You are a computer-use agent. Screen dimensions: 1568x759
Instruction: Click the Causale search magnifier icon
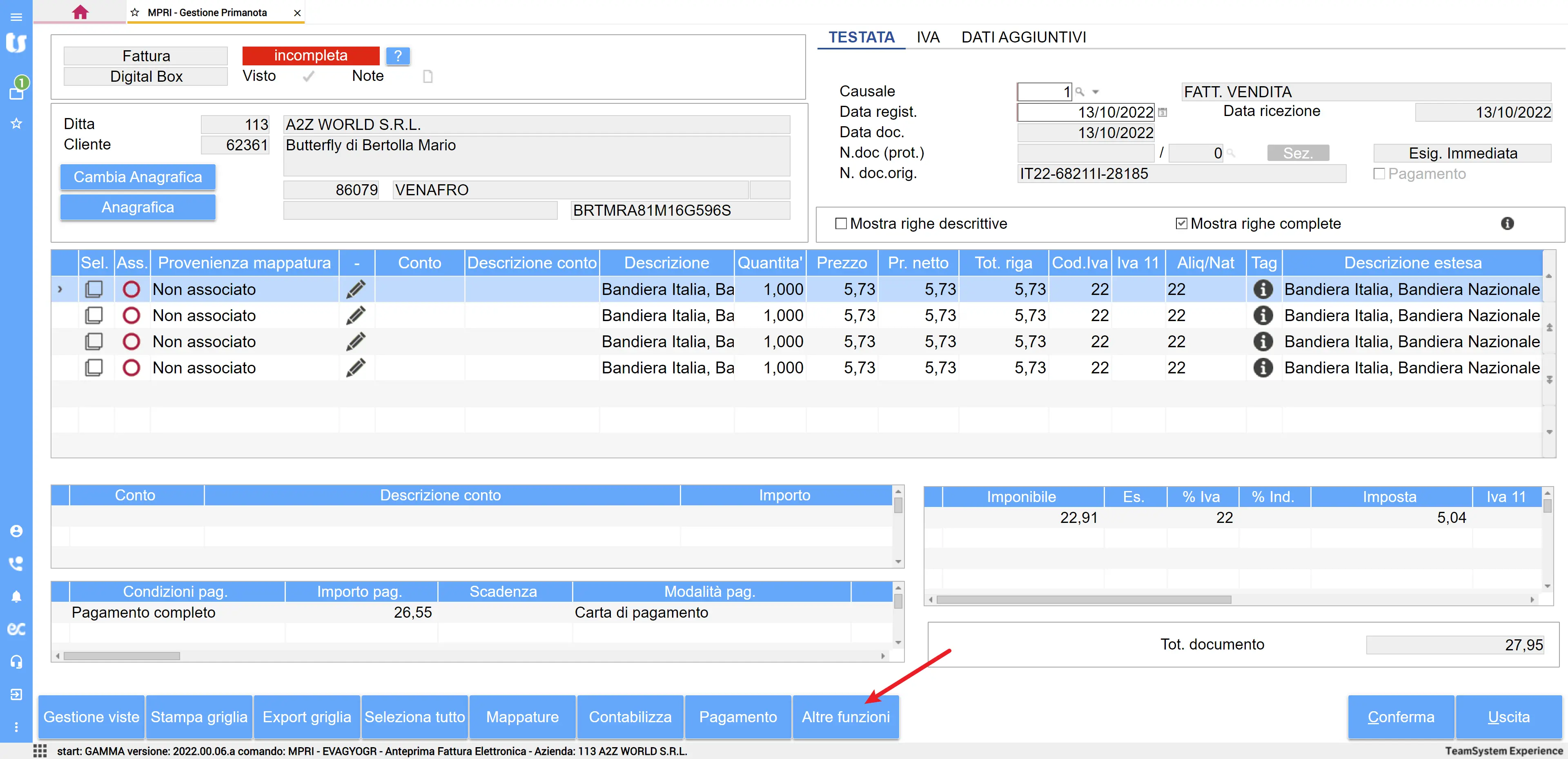tap(1080, 92)
